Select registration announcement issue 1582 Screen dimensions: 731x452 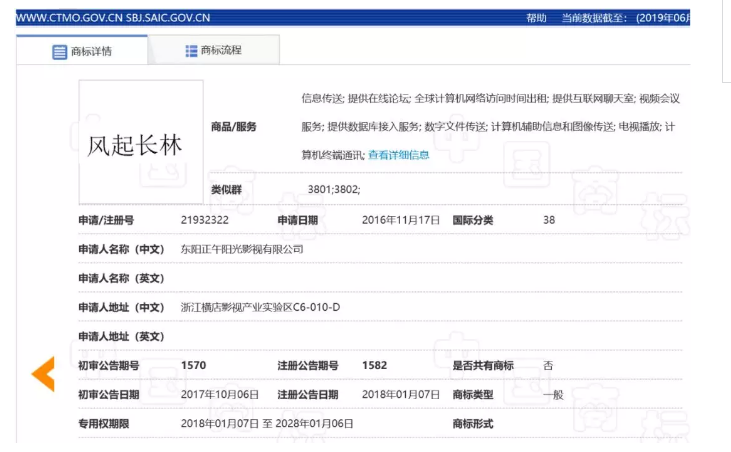pos(374,366)
